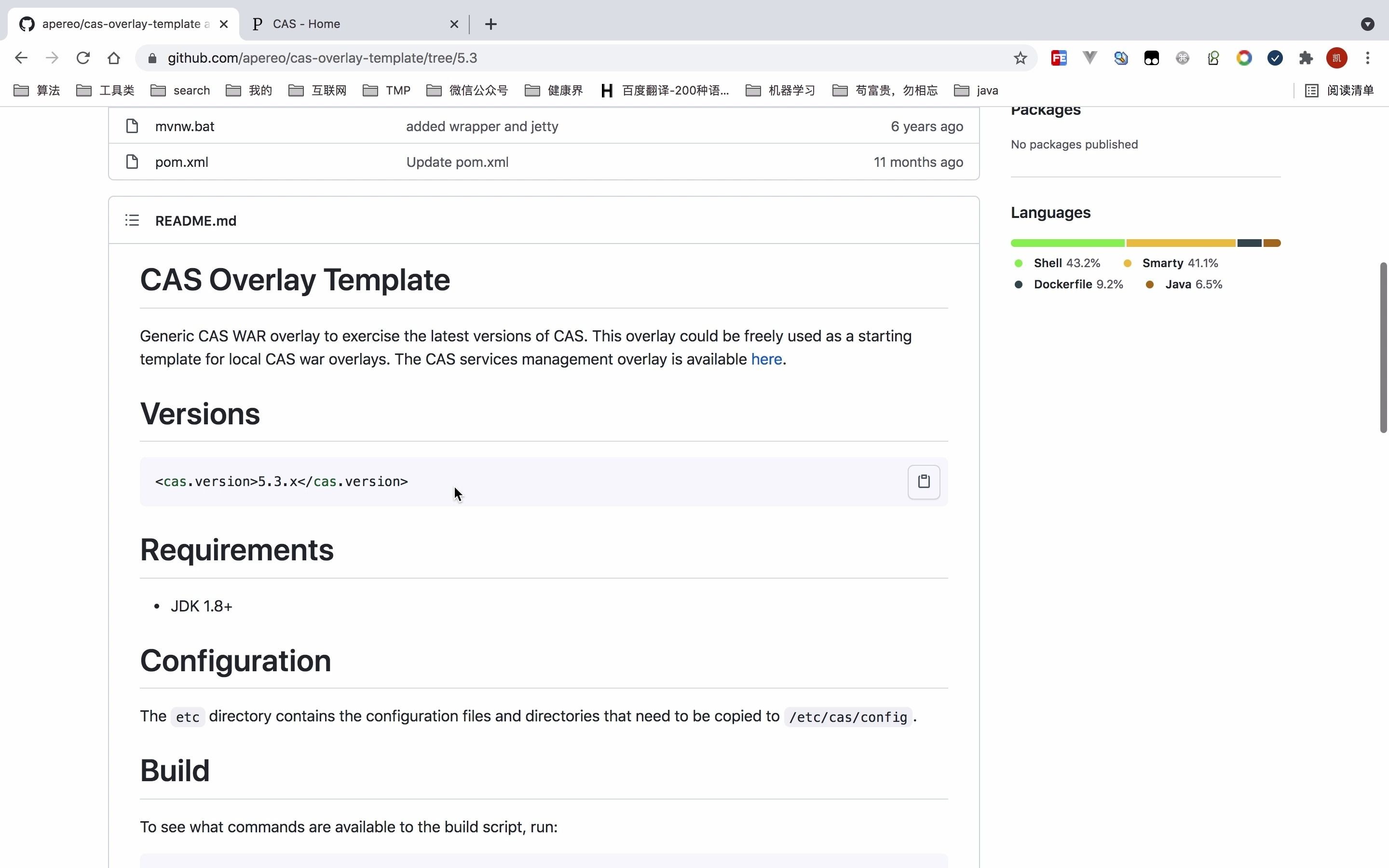Image resolution: width=1389 pixels, height=868 pixels.
Task: Click the colorful ring extension icon
Action: [1244, 58]
